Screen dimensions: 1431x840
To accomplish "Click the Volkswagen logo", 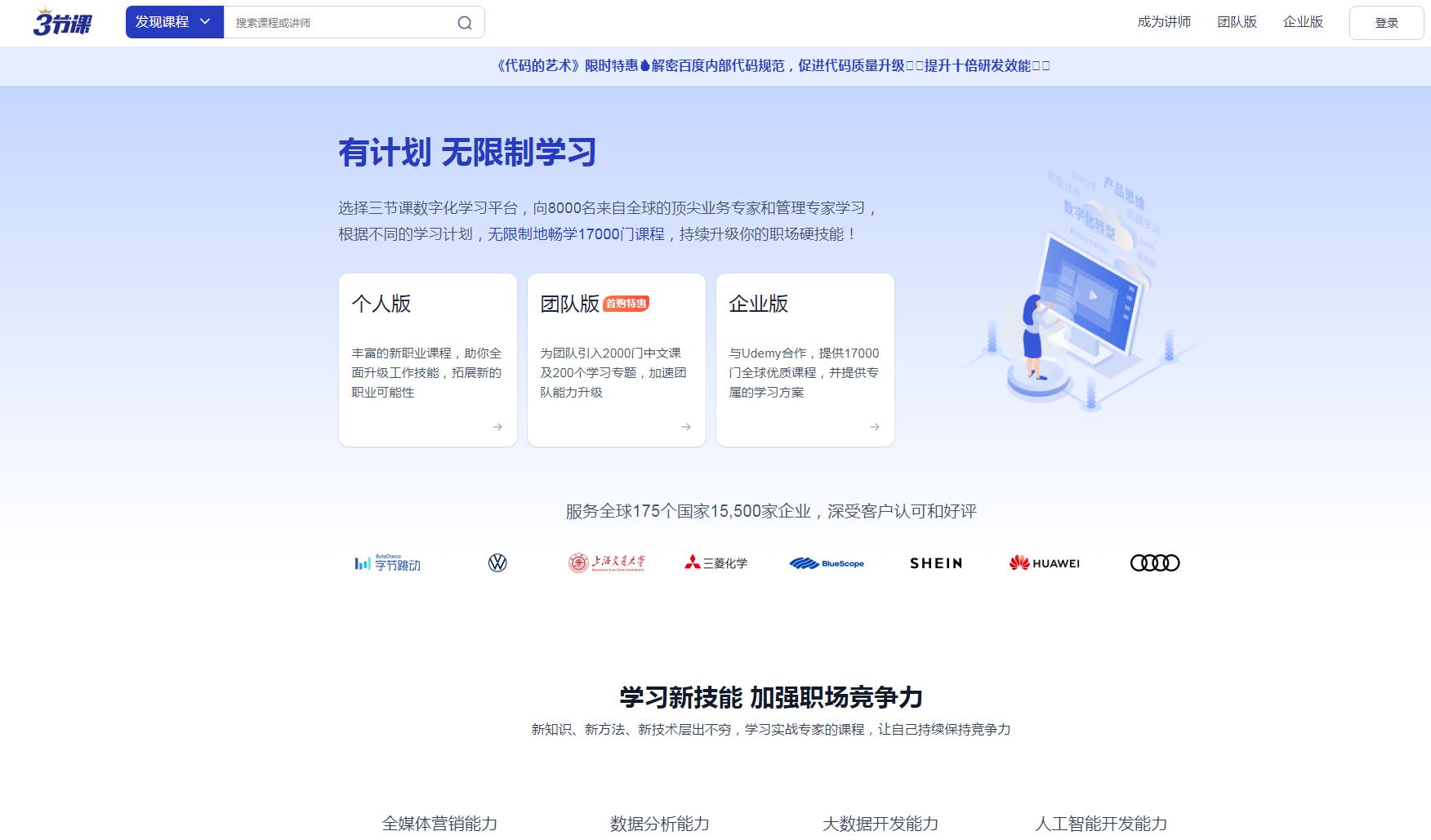I will pos(497,563).
